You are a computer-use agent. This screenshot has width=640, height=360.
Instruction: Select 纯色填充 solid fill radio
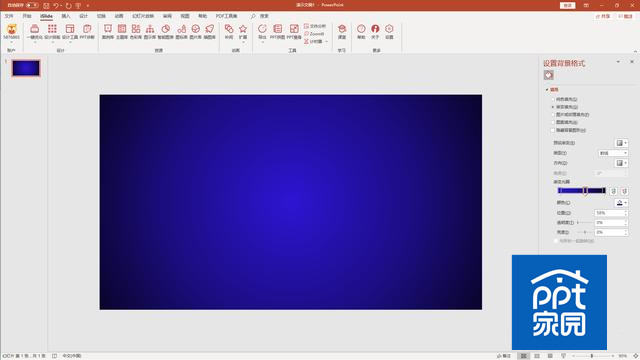point(553,99)
